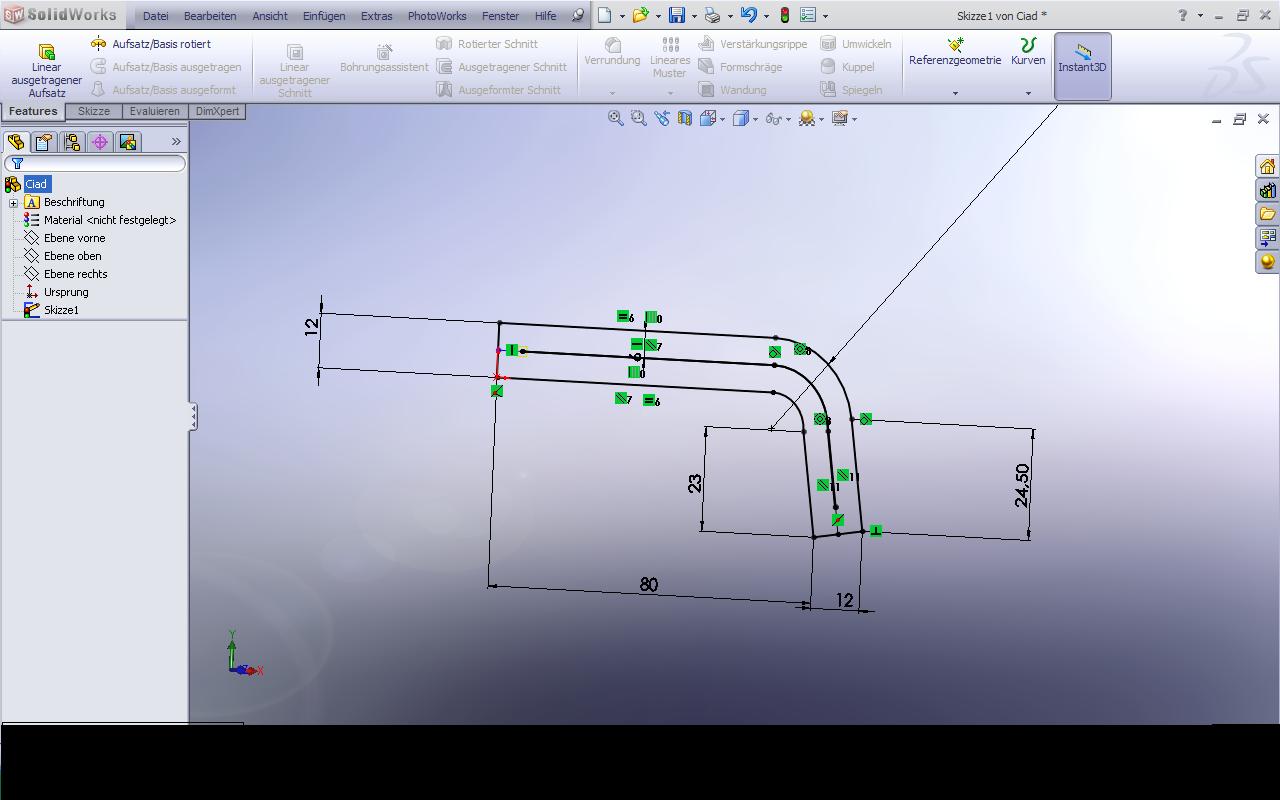The width and height of the screenshot is (1280, 800).
Task: Open the Extras menu
Action: (x=377, y=16)
